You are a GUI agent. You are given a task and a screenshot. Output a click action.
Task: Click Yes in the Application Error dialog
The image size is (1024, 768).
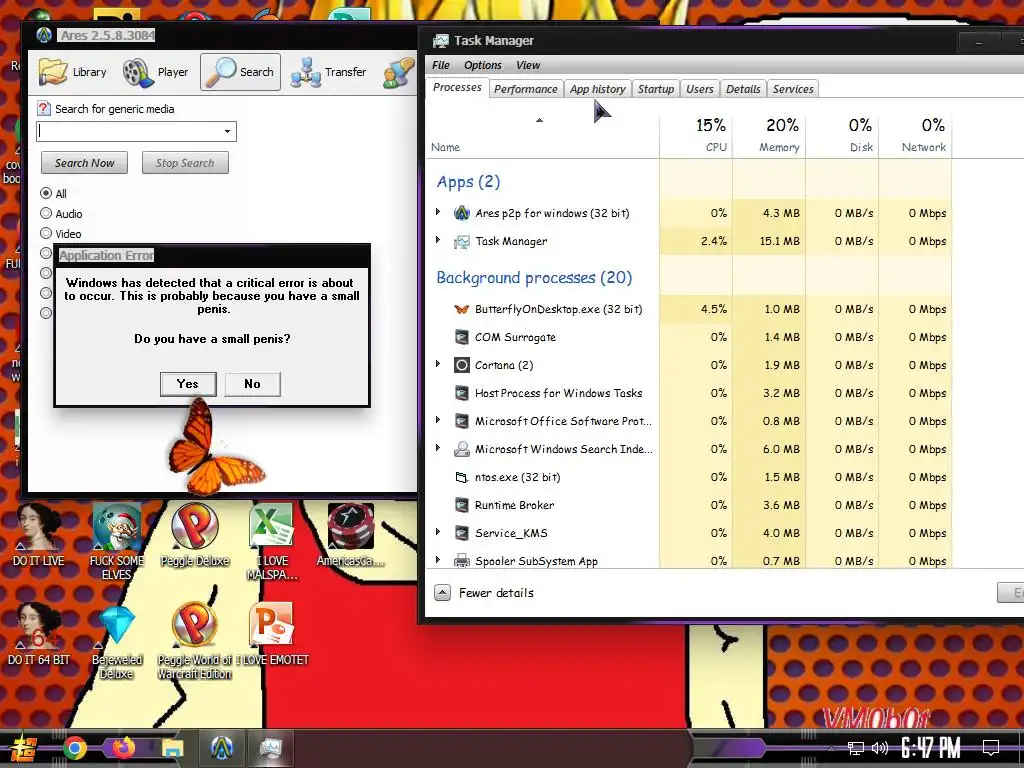pos(187,384)
